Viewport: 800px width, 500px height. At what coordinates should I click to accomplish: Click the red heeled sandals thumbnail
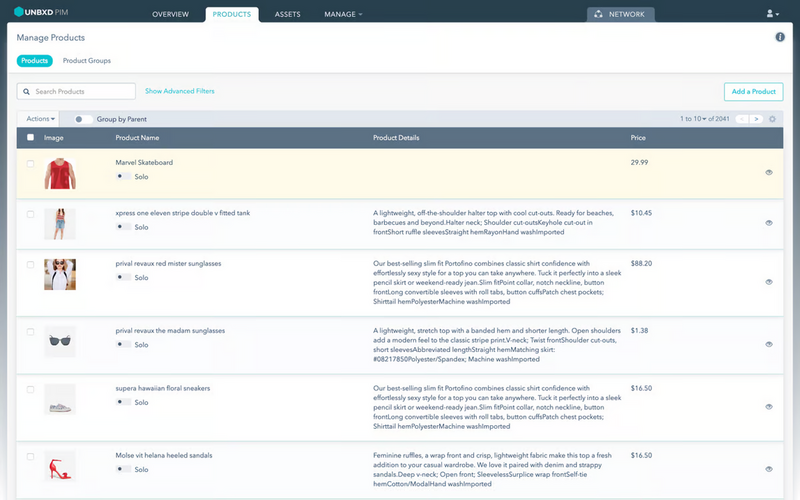point(60,467)
